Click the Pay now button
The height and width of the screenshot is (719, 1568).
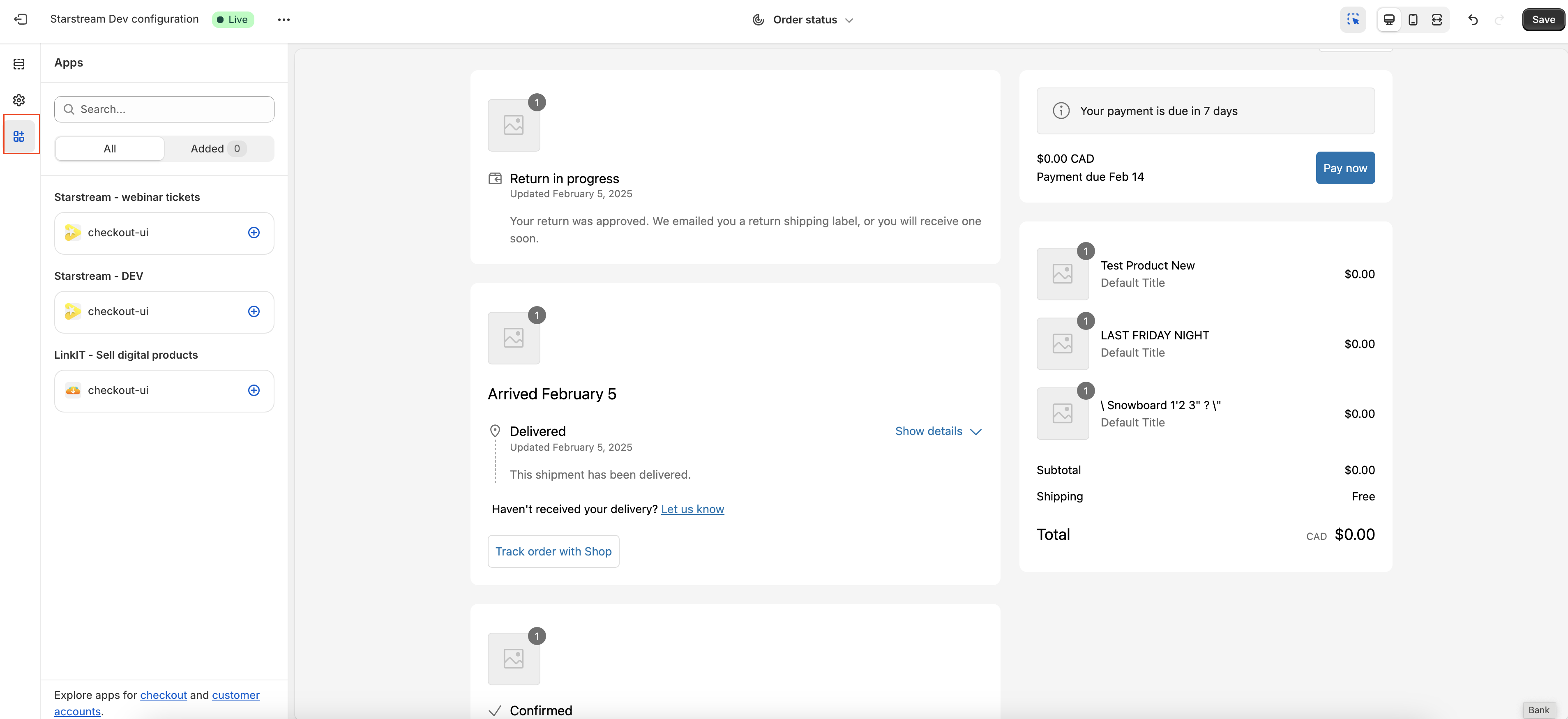pyautogui.click(x=1344, y=168)
